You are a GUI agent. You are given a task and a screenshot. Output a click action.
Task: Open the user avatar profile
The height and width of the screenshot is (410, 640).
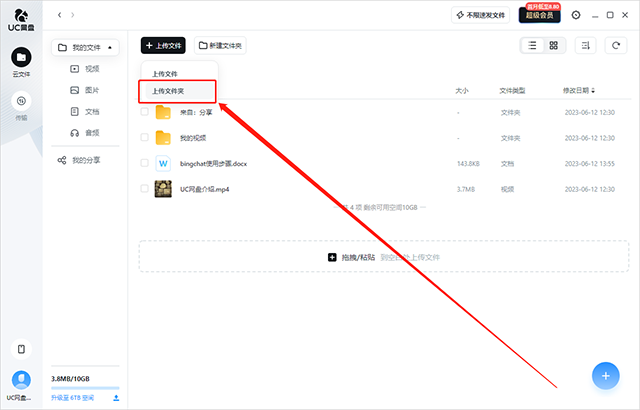[21, 380]
